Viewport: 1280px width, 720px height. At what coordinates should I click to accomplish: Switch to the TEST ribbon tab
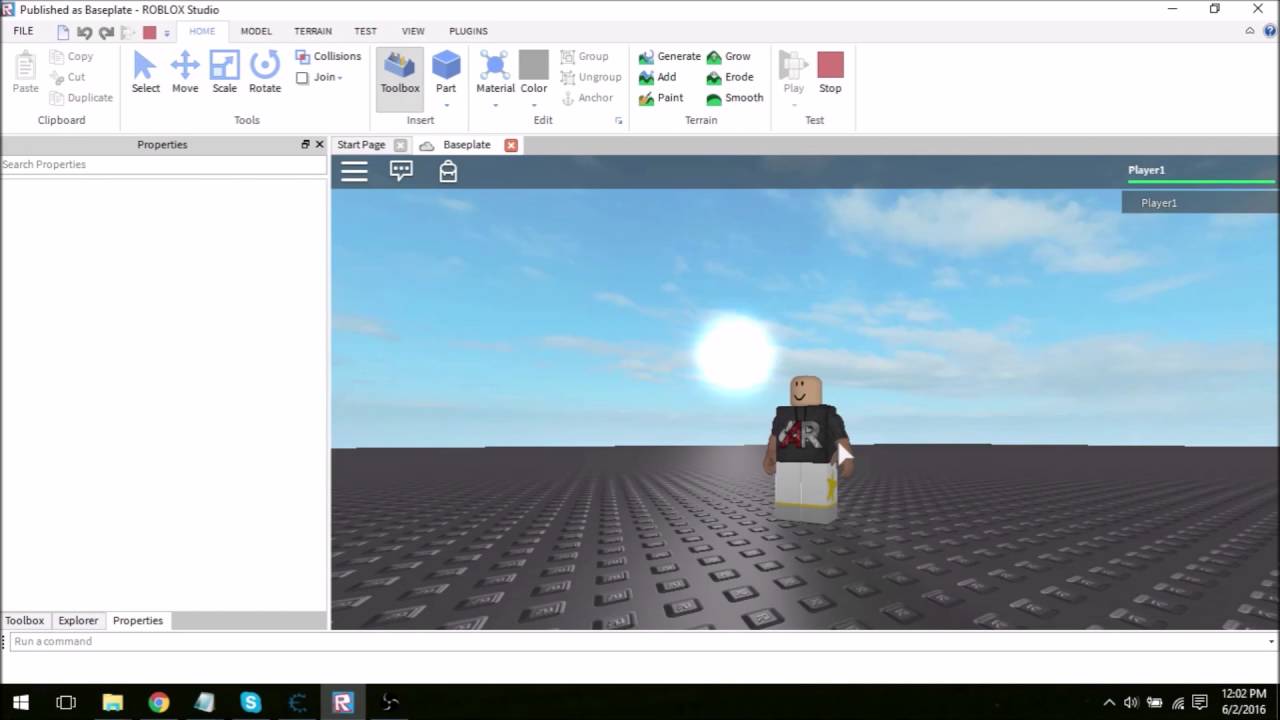tap(366, 31)
